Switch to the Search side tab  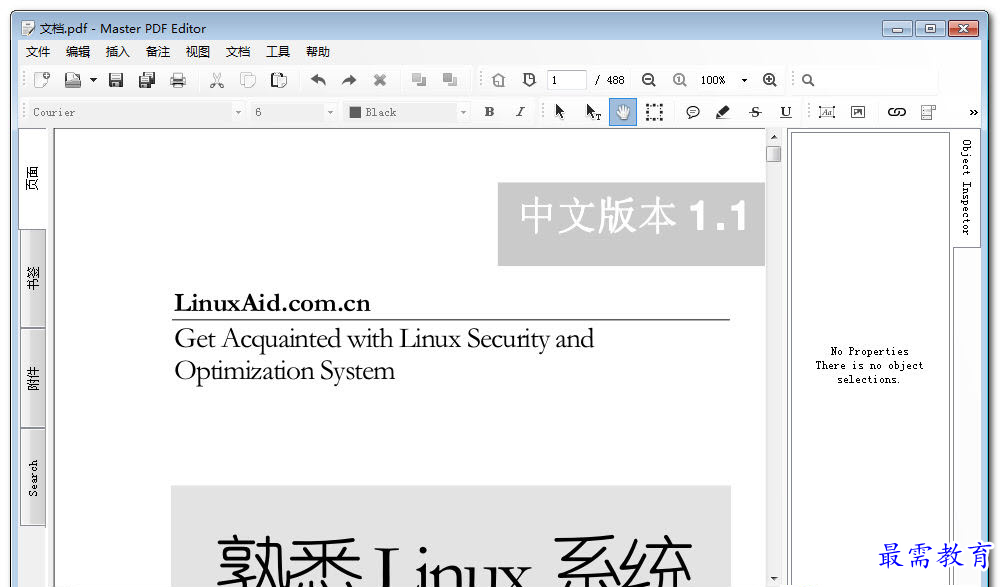pos(33,477)
